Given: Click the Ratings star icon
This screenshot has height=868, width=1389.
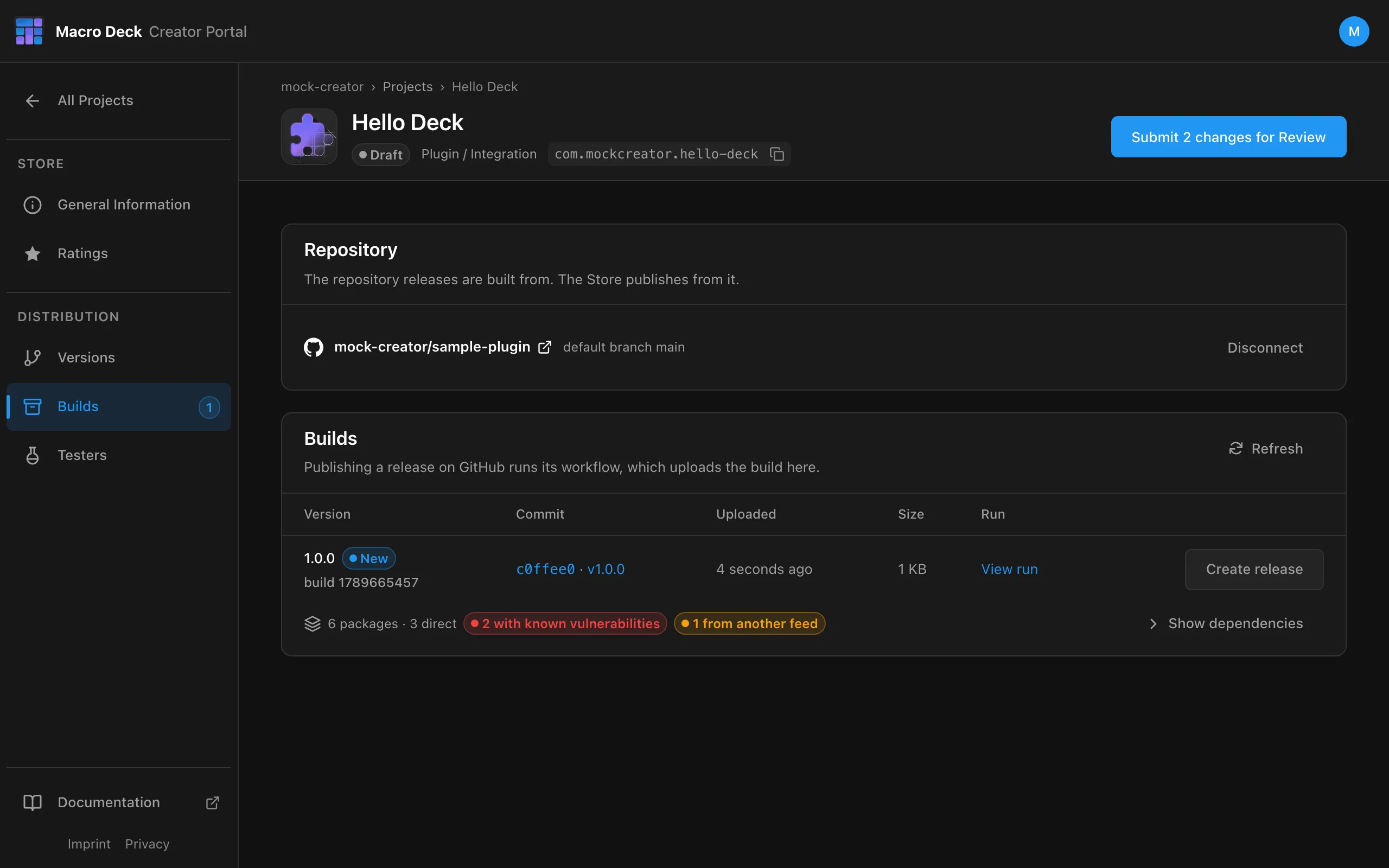Looking at the screenshot, I should point(33,254).
